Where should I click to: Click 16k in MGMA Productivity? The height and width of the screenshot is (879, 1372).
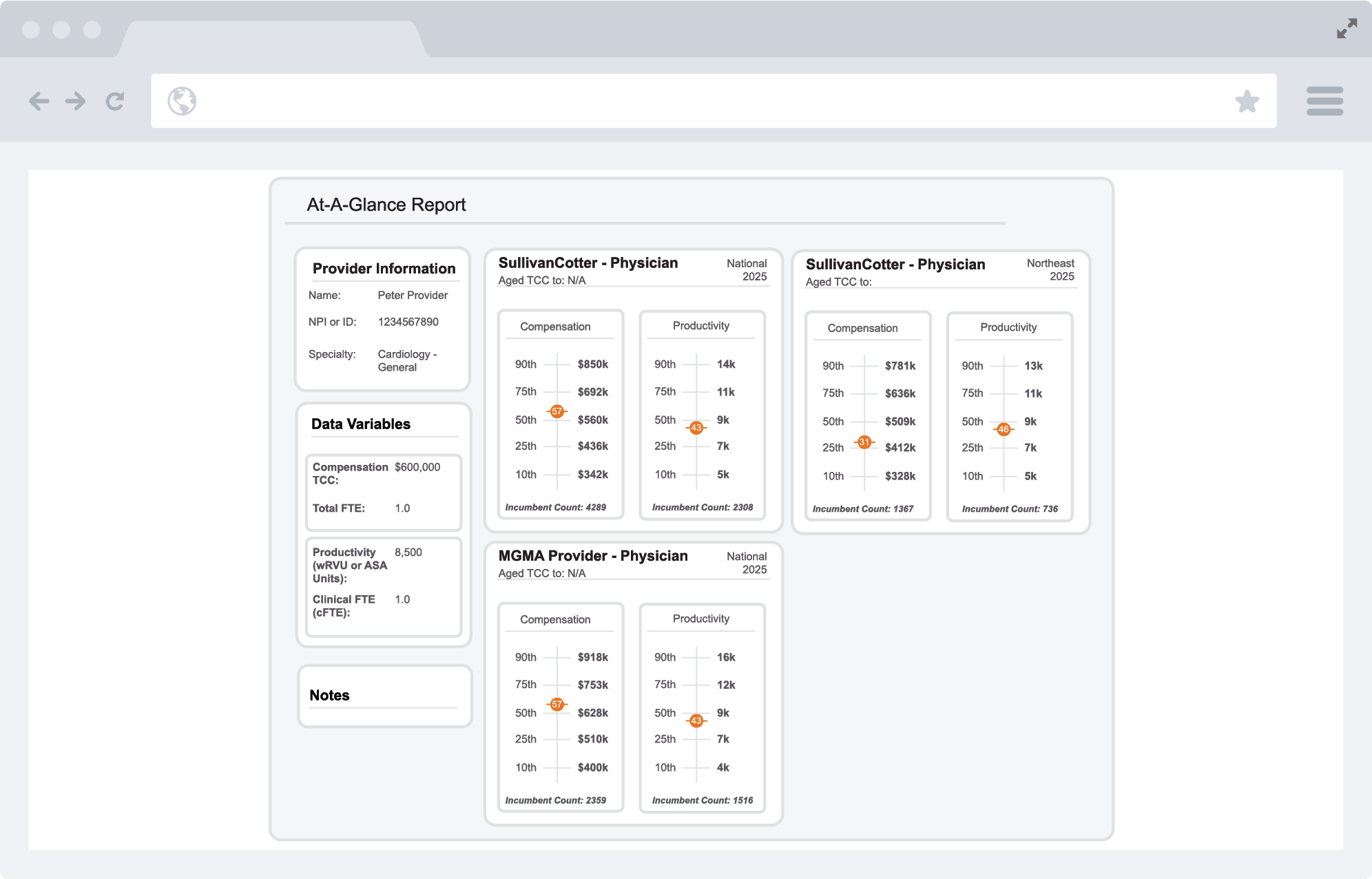(725, 657)
